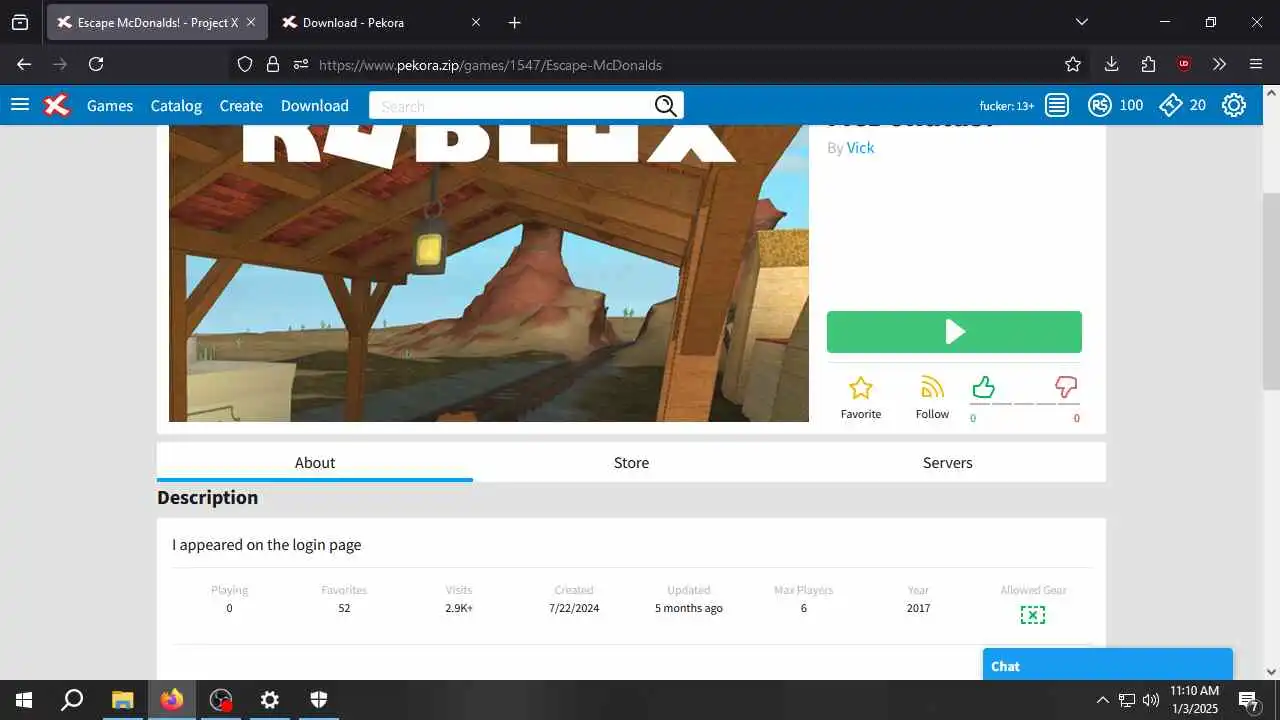Click the fucker: 13+ username label
The image size is (1280, 720).
tap(1007, 106)
